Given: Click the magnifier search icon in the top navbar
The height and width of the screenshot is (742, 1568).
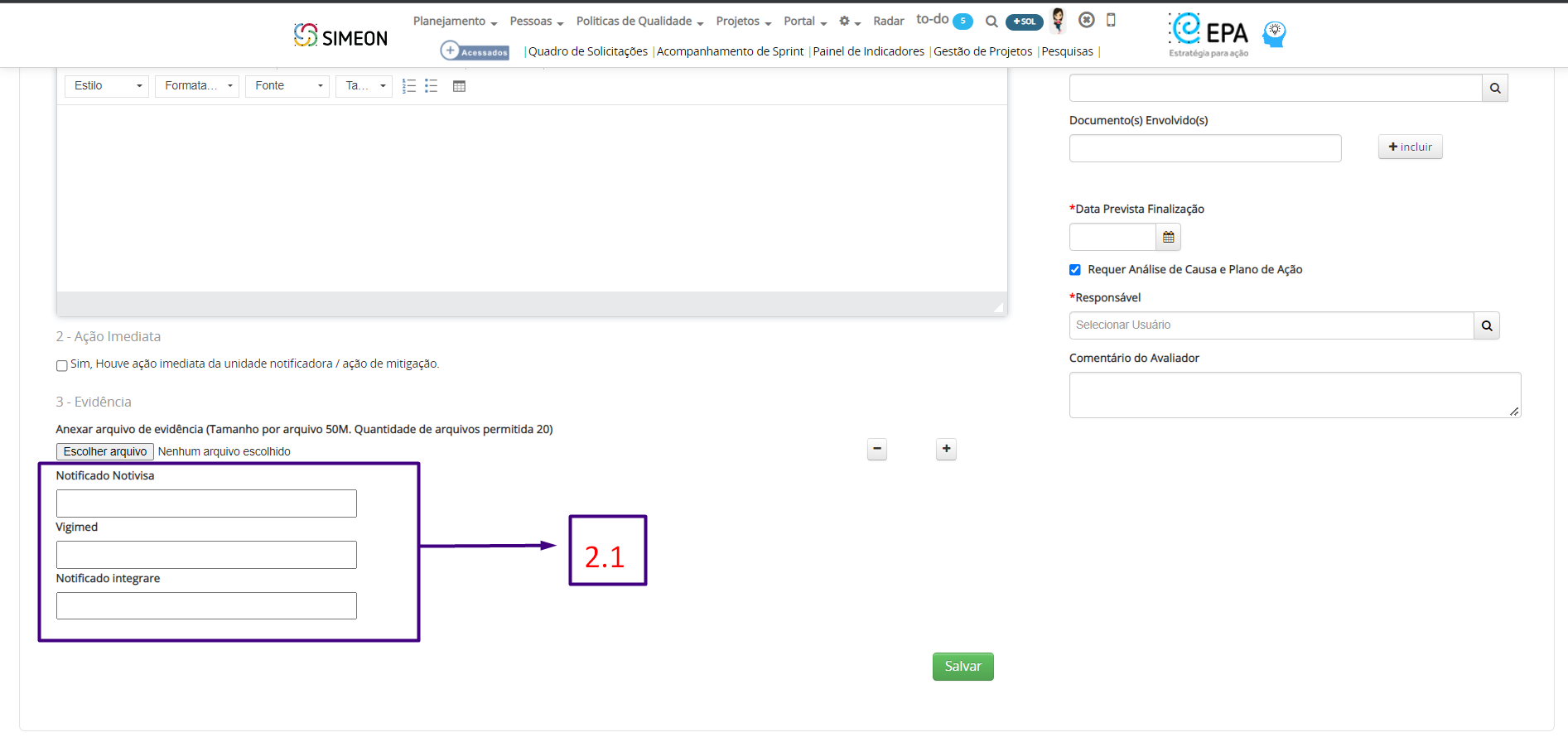Looking at the screenshot, I should pyautogui.click(x=991, y=22).
